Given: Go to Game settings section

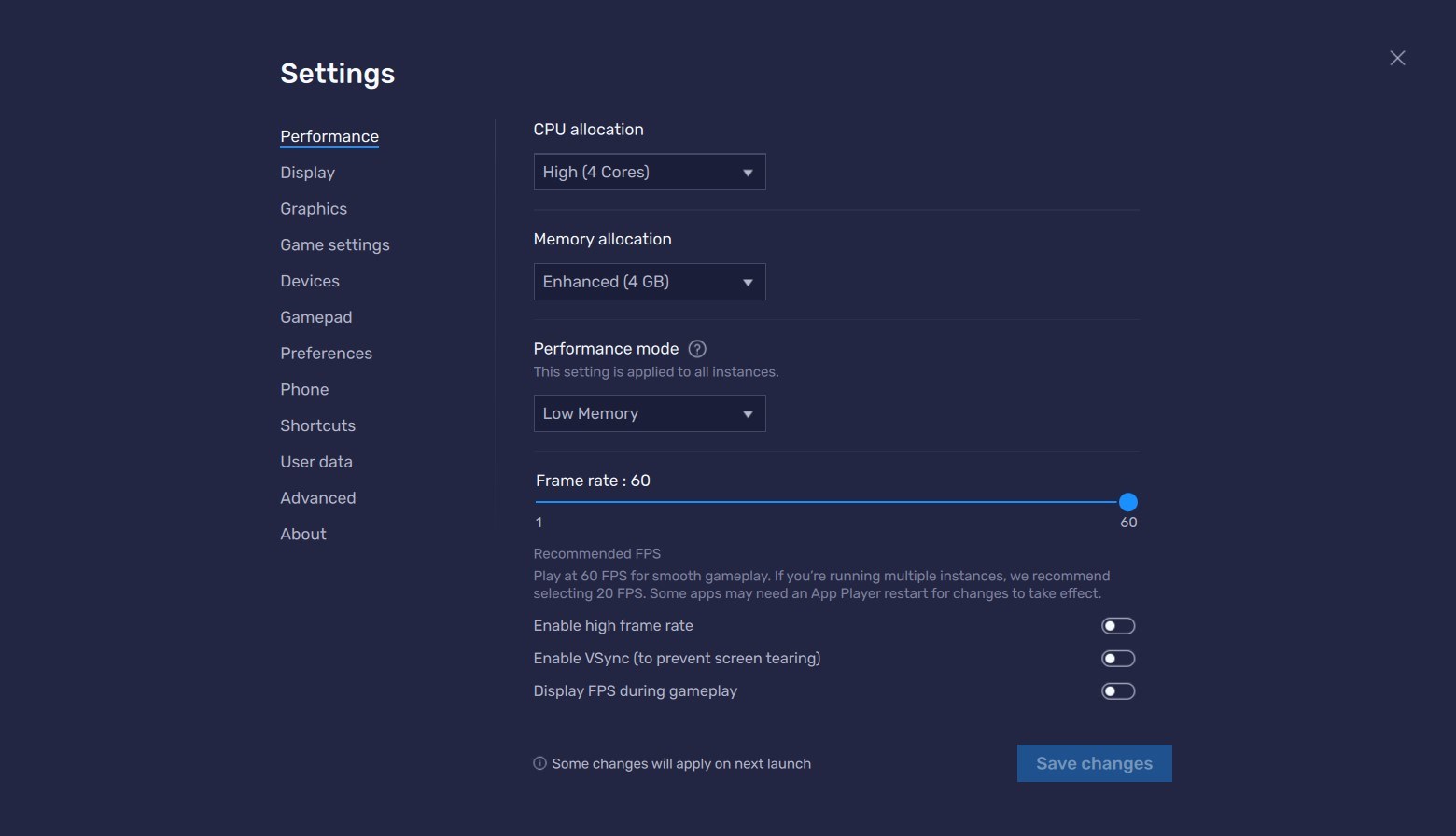Looking at the screenshot, I should coord(335,245).
